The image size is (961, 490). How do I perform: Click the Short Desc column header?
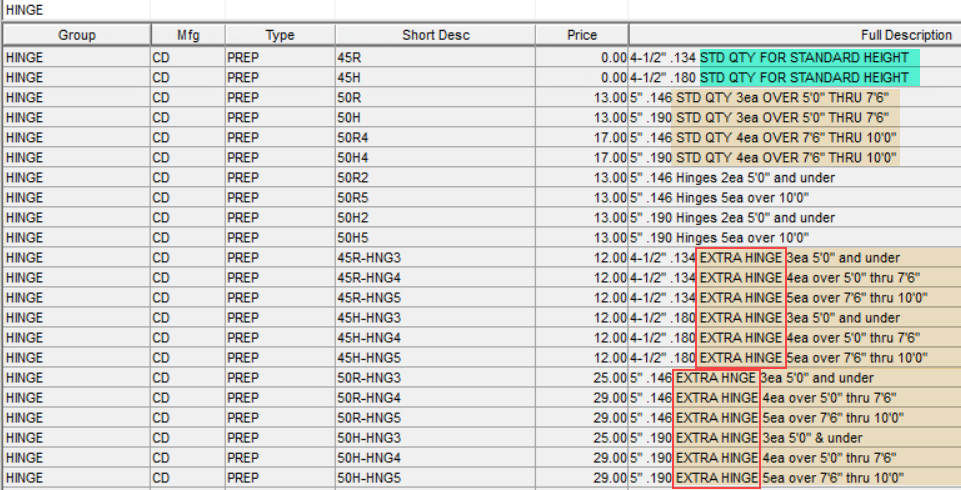tap(435, 35)
